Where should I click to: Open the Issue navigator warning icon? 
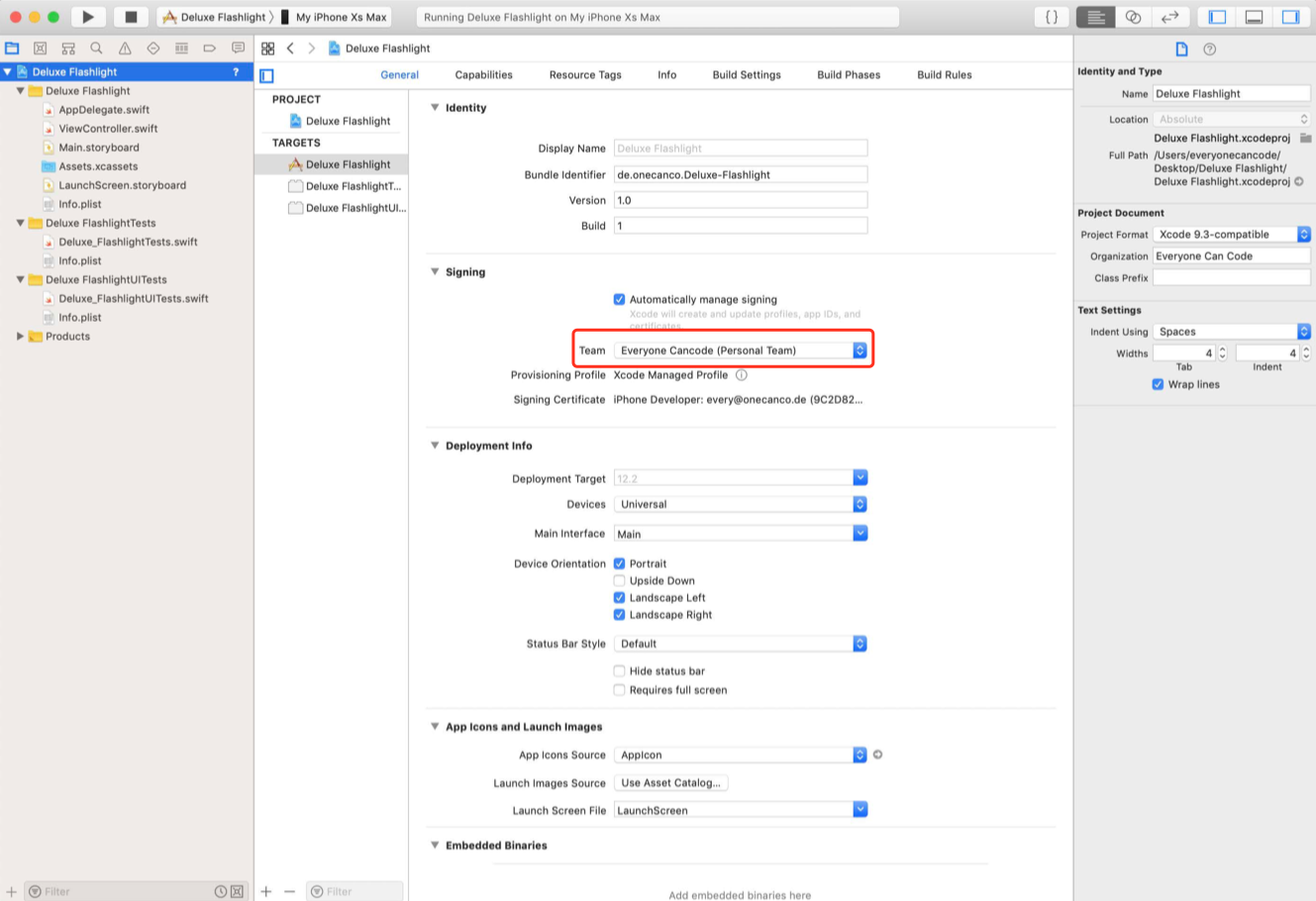[125, 48]
